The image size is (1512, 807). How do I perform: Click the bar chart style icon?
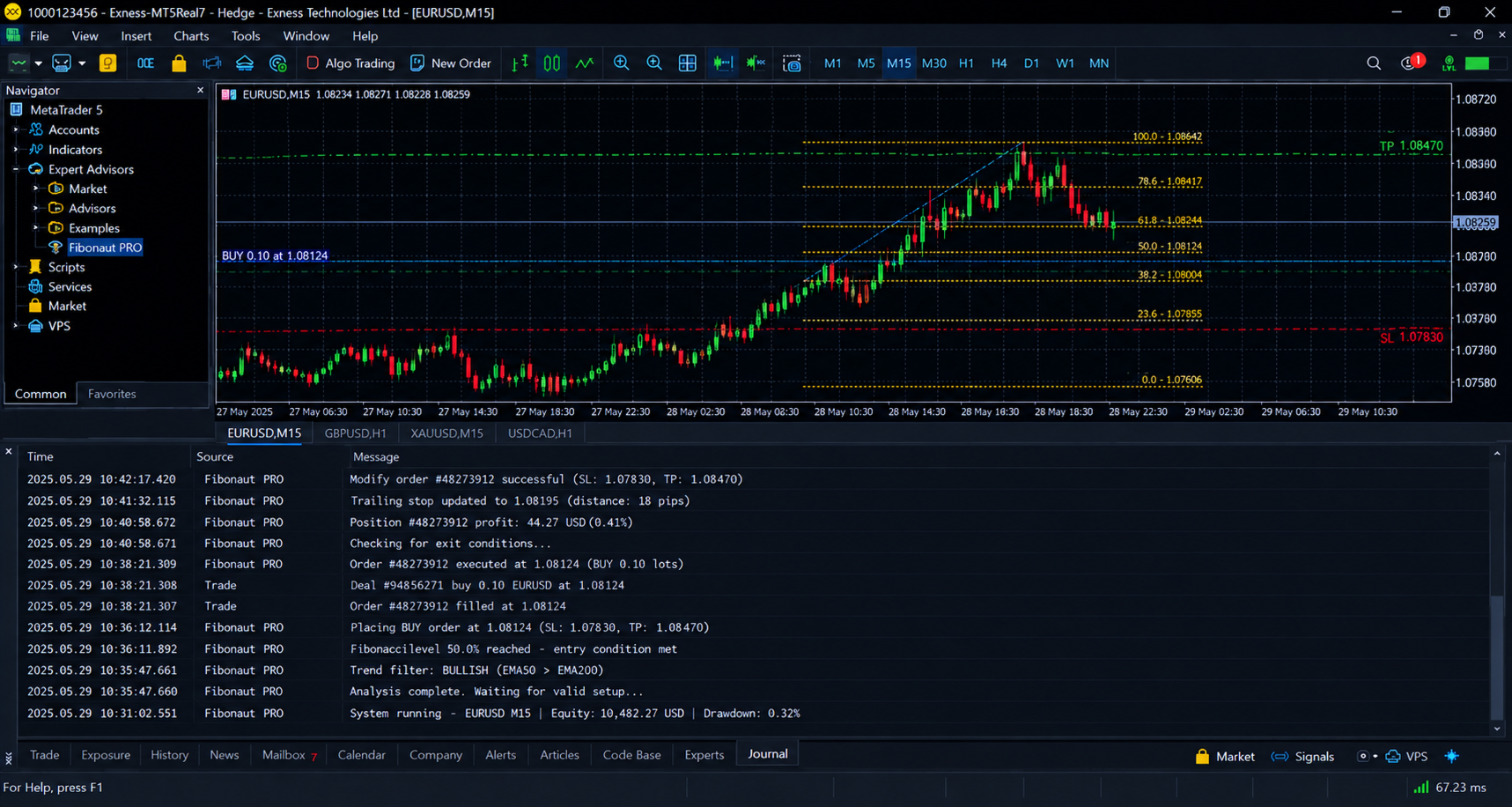pos(520,63)
